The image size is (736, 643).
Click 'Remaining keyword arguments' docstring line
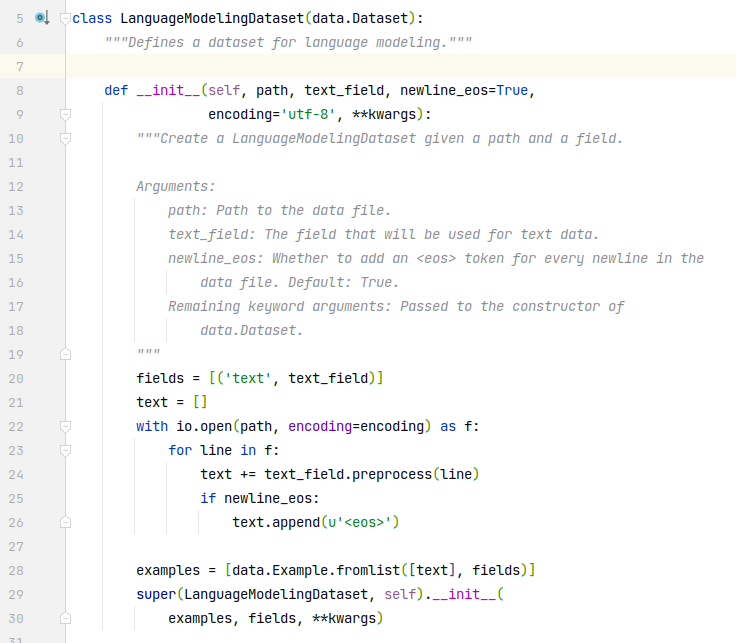(x=396, y=306)
